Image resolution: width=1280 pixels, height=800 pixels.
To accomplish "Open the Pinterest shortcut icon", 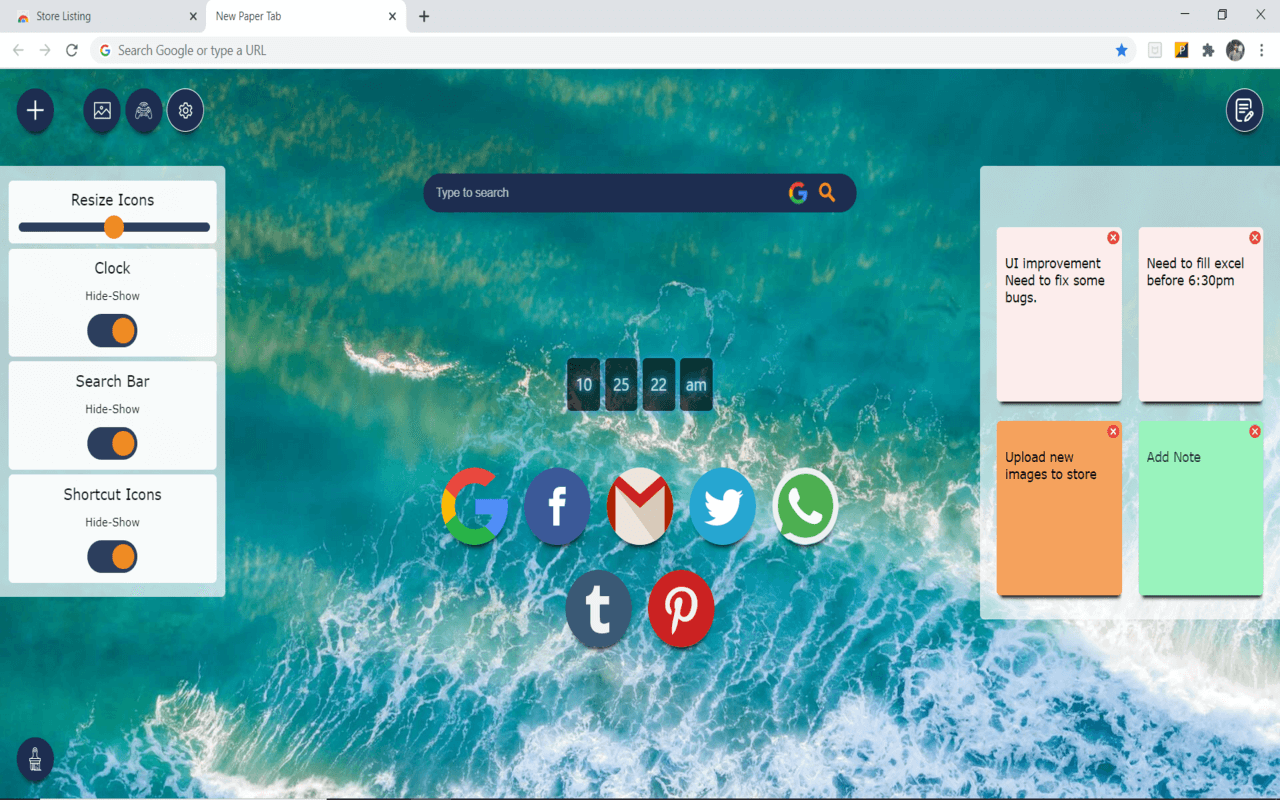I will point(681,609).
